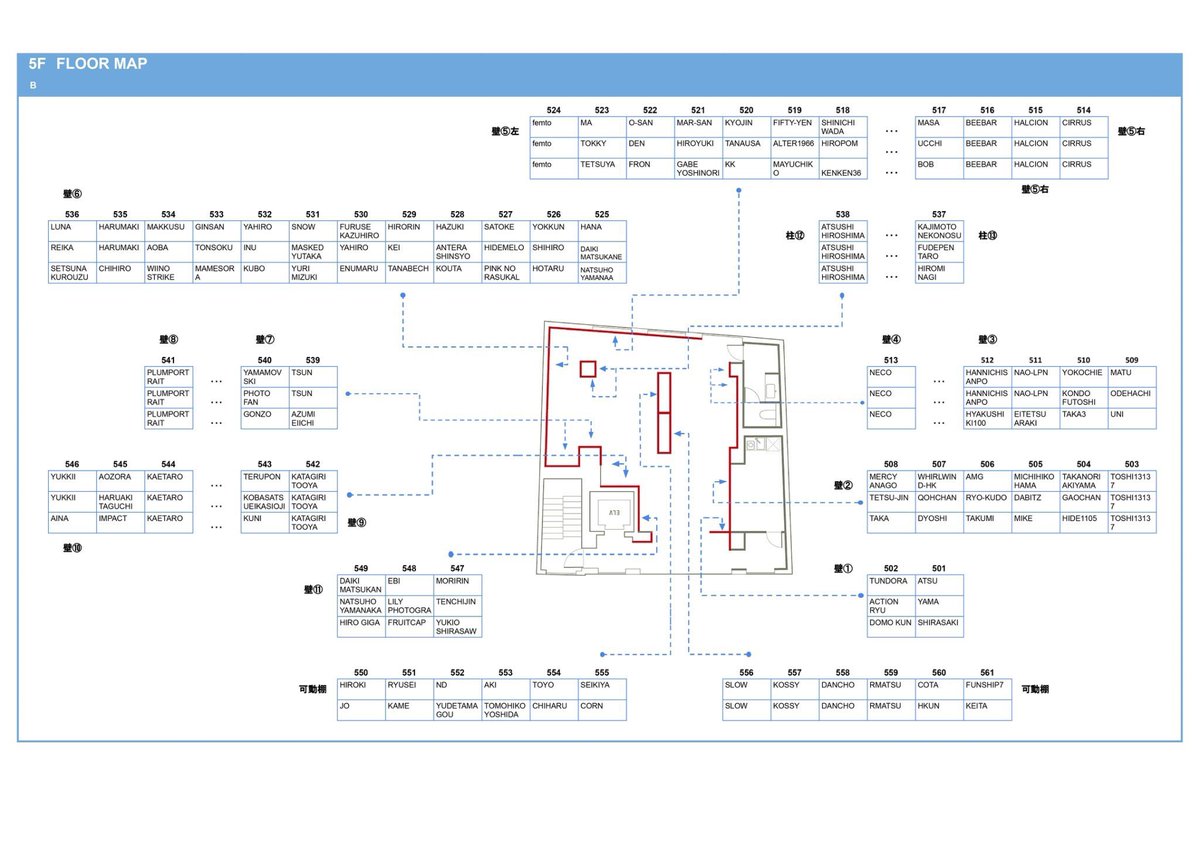Click the KYOJIN cell under 520

pyautogui.click(x=747, y=127)
